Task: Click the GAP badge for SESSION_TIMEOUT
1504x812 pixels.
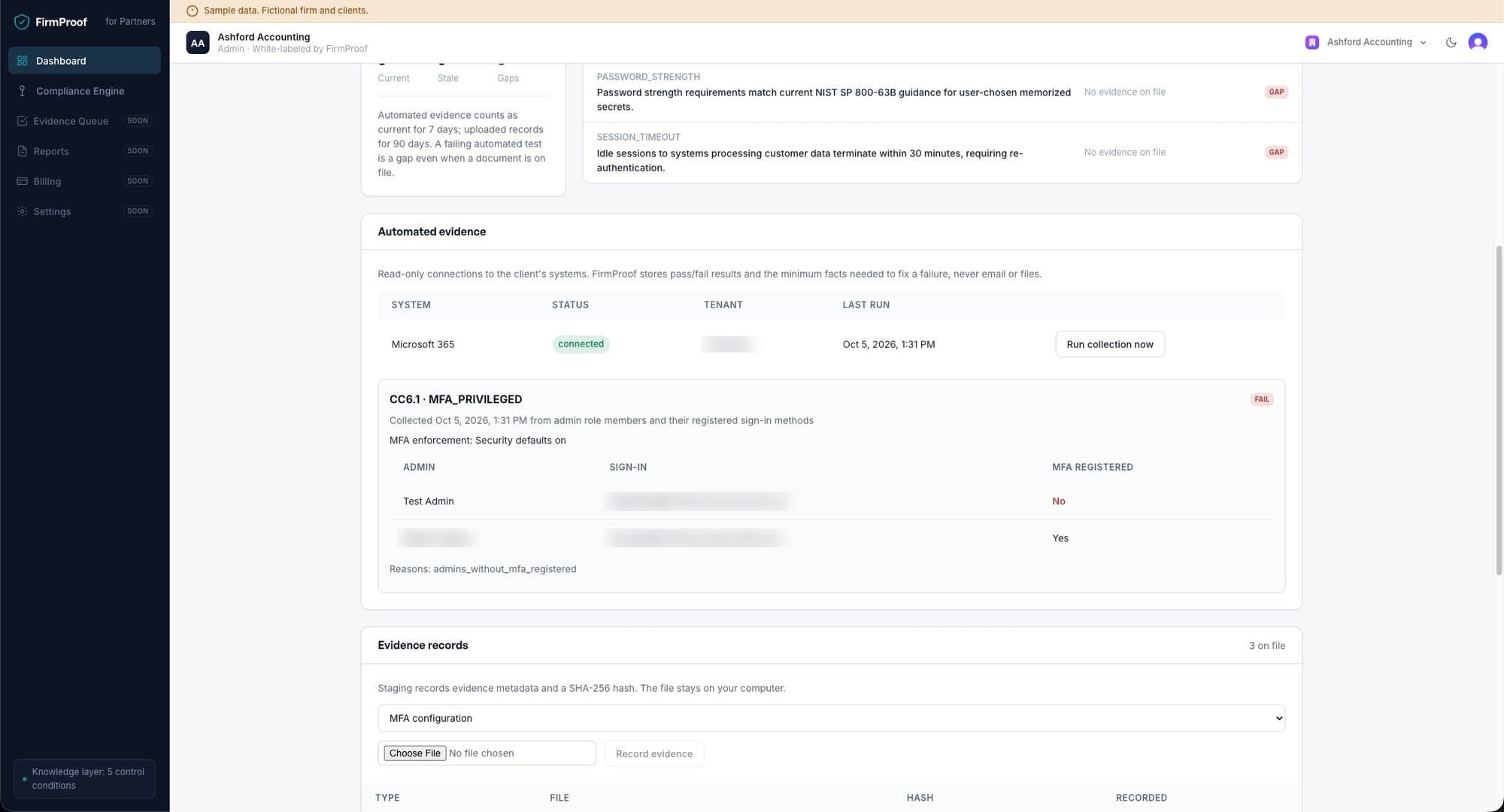Action: 1276,152
